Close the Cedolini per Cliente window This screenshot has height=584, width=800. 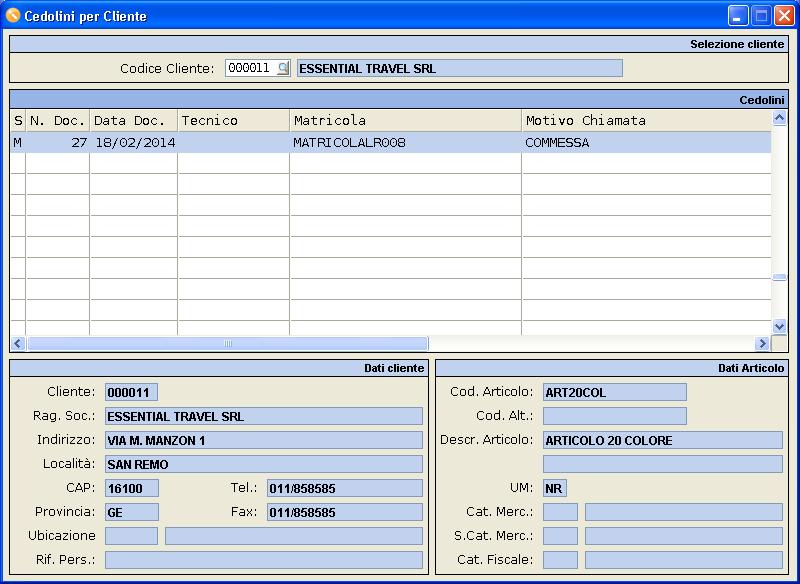point(784,16)
